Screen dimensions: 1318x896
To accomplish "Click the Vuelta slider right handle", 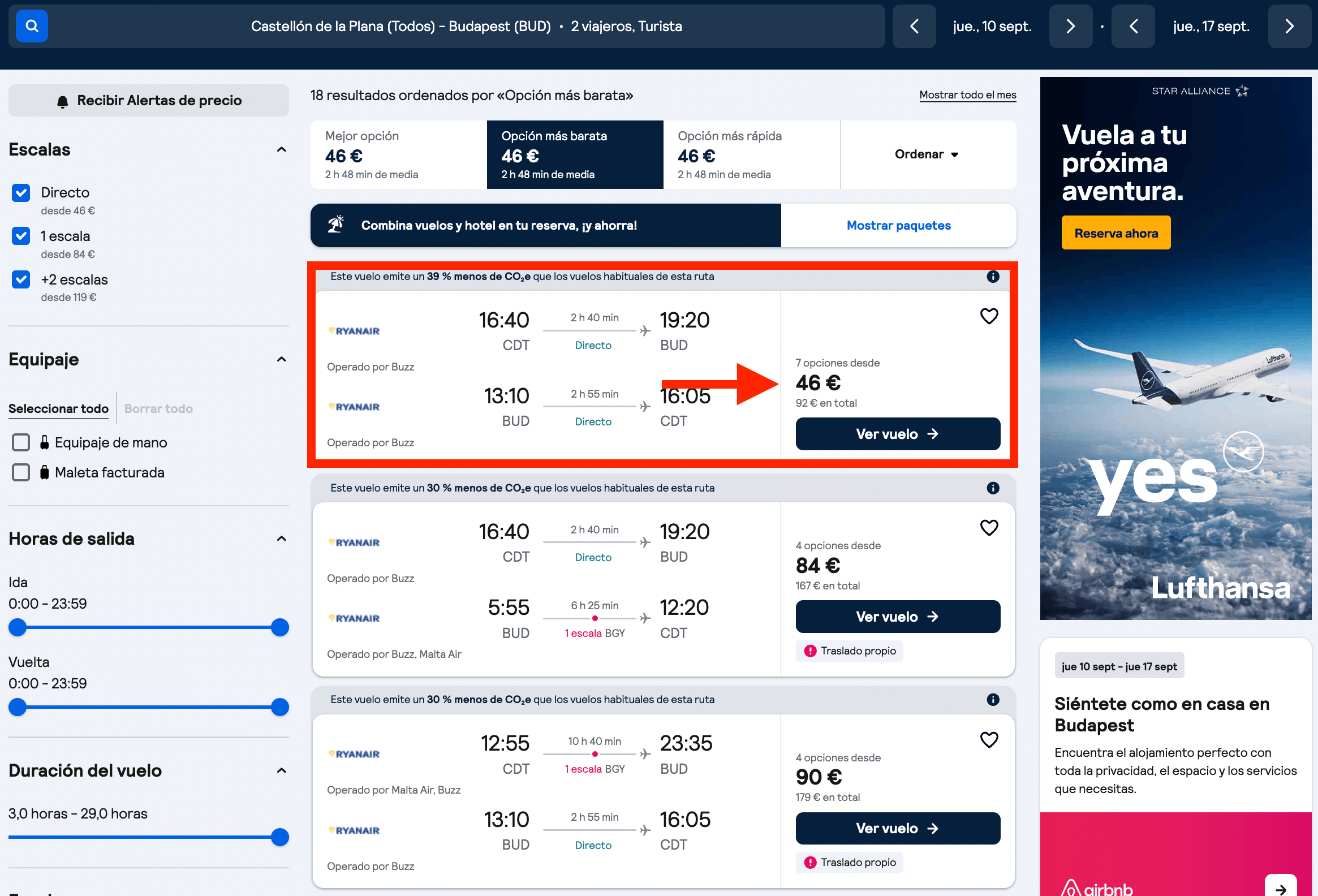I will (x=279, y=707).
